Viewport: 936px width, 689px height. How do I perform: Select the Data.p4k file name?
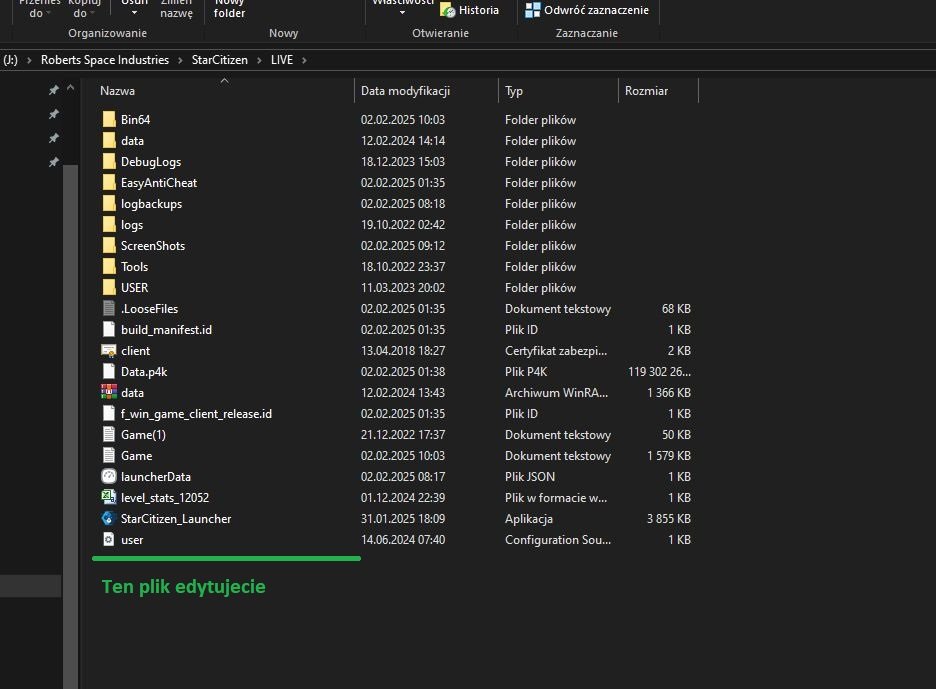pyautogui.click(x=144, y=372)
